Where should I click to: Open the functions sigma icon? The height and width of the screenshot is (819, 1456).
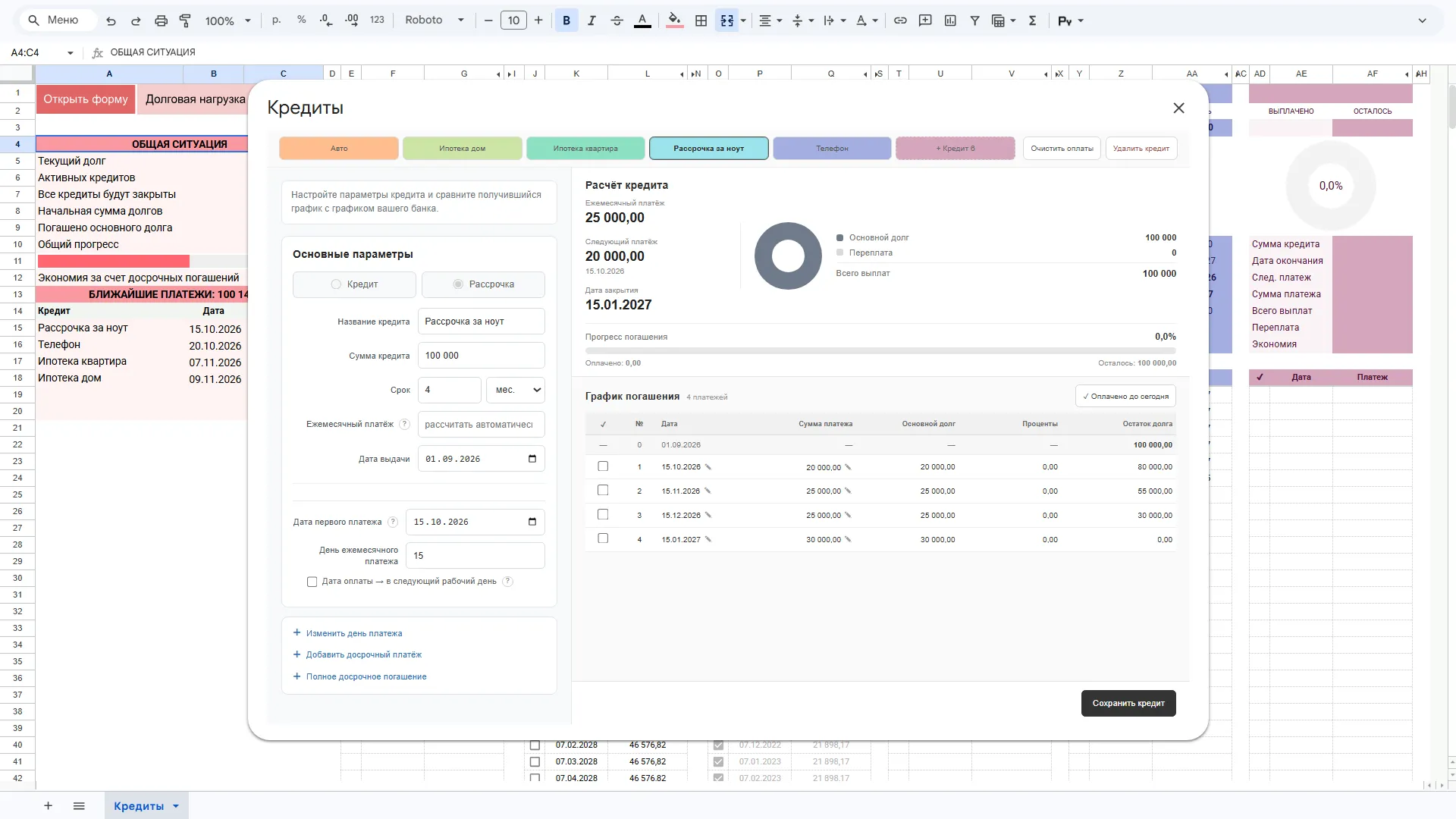[1032, 20]
